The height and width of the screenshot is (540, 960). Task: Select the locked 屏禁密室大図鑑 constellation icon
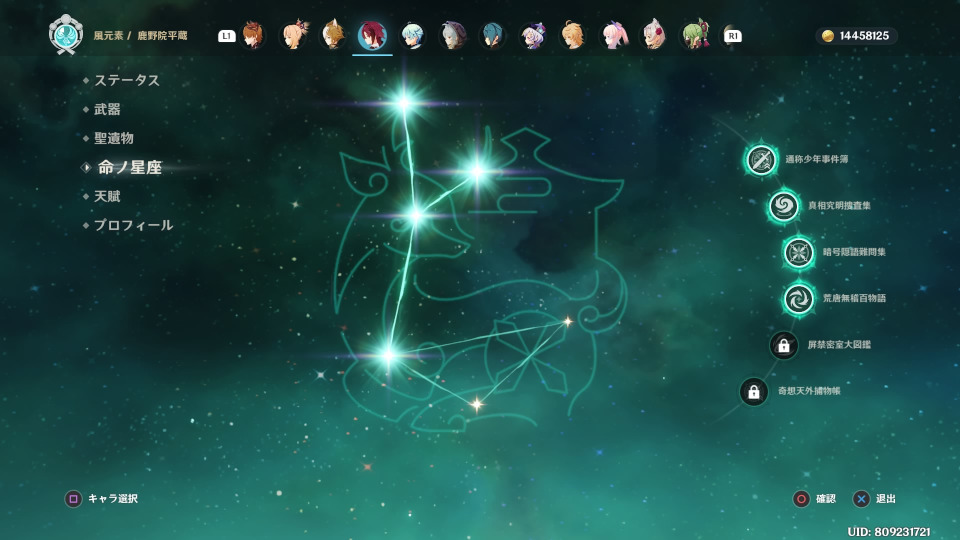[784, 345]
